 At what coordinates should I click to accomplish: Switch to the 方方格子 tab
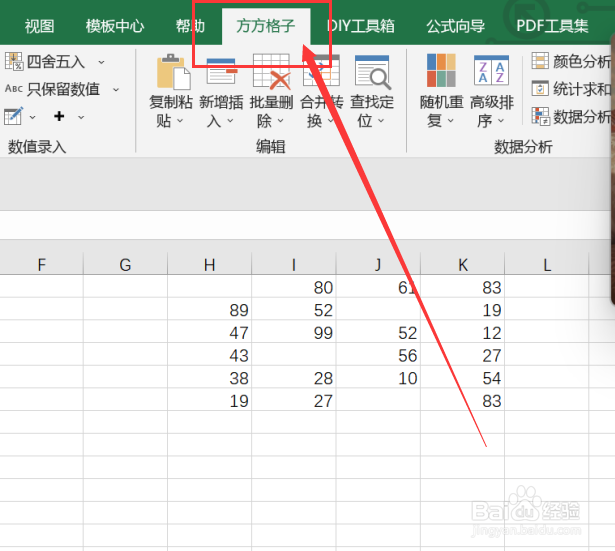266,26
